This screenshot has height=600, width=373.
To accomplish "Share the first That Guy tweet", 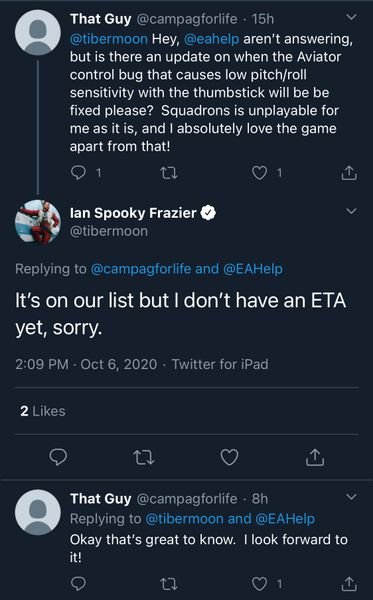I will 349,173.
